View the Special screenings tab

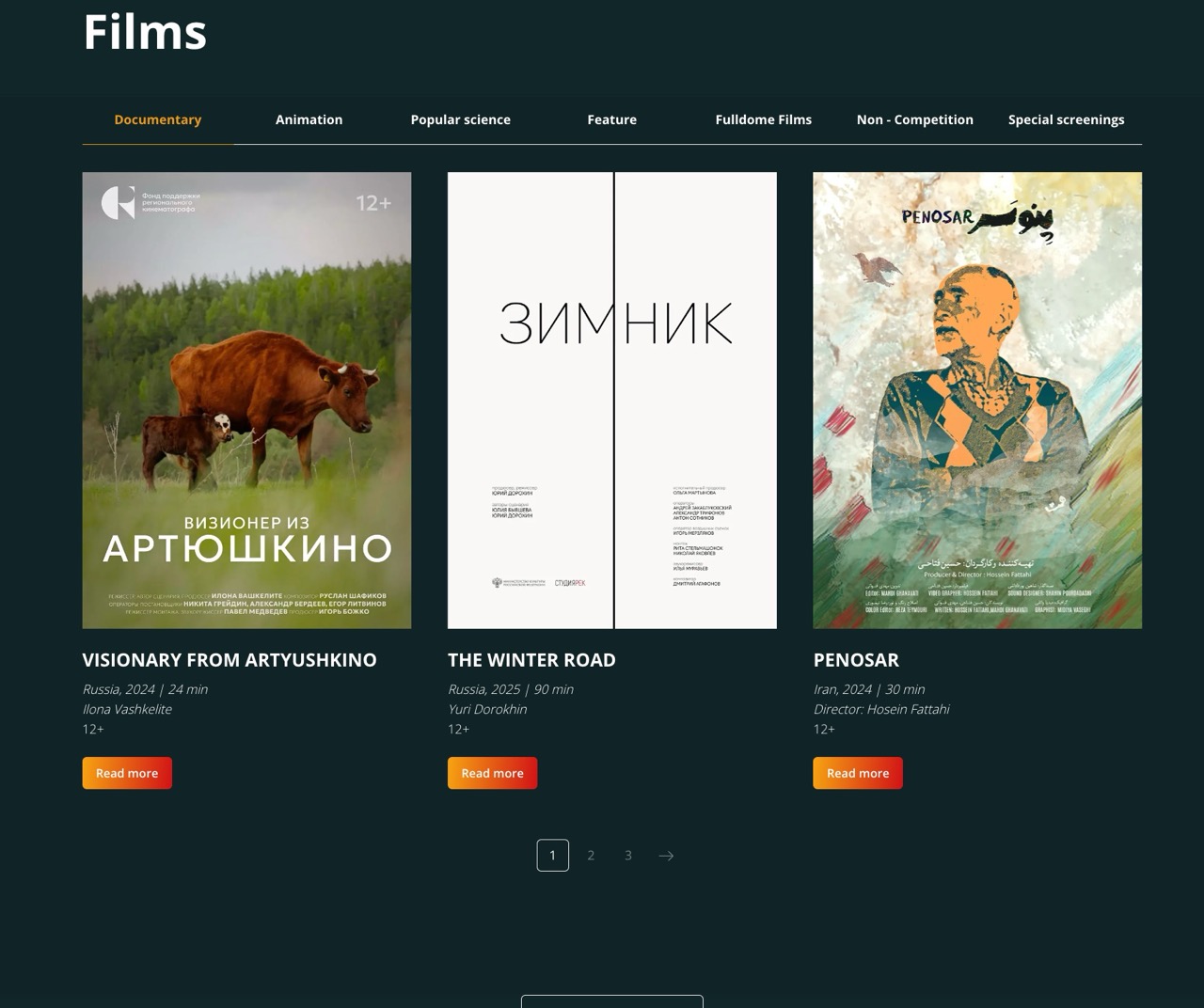[x=1067, y=119]
